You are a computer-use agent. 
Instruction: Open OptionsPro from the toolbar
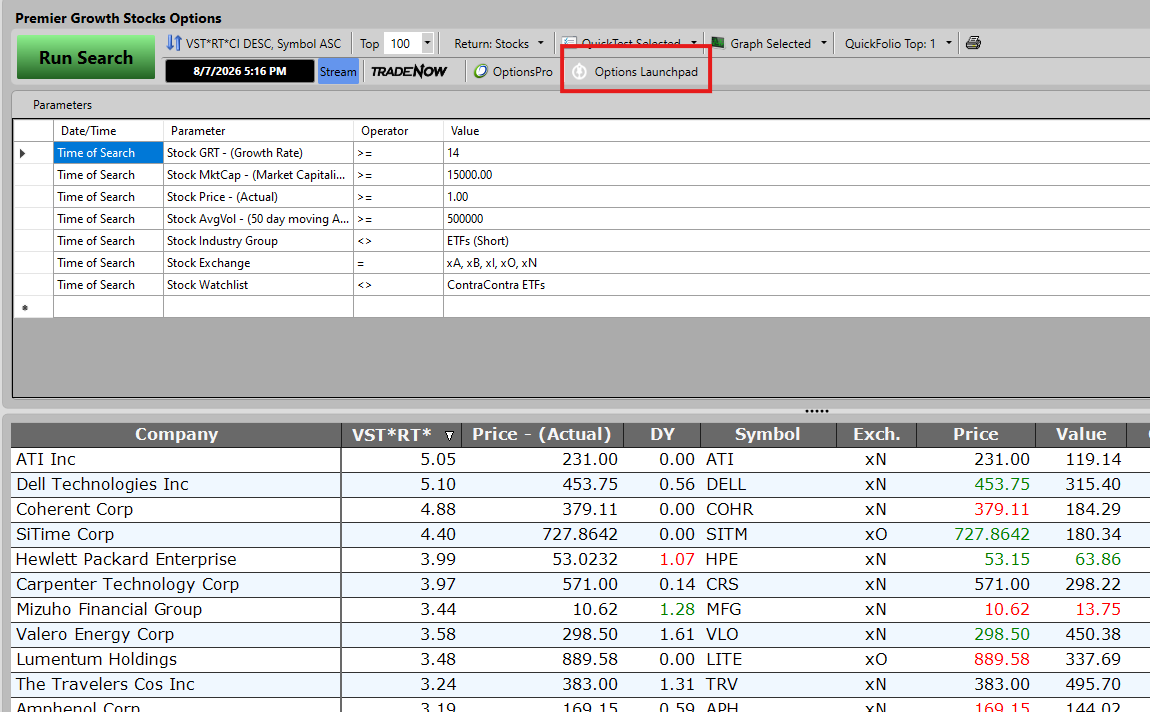pos(513,71)
